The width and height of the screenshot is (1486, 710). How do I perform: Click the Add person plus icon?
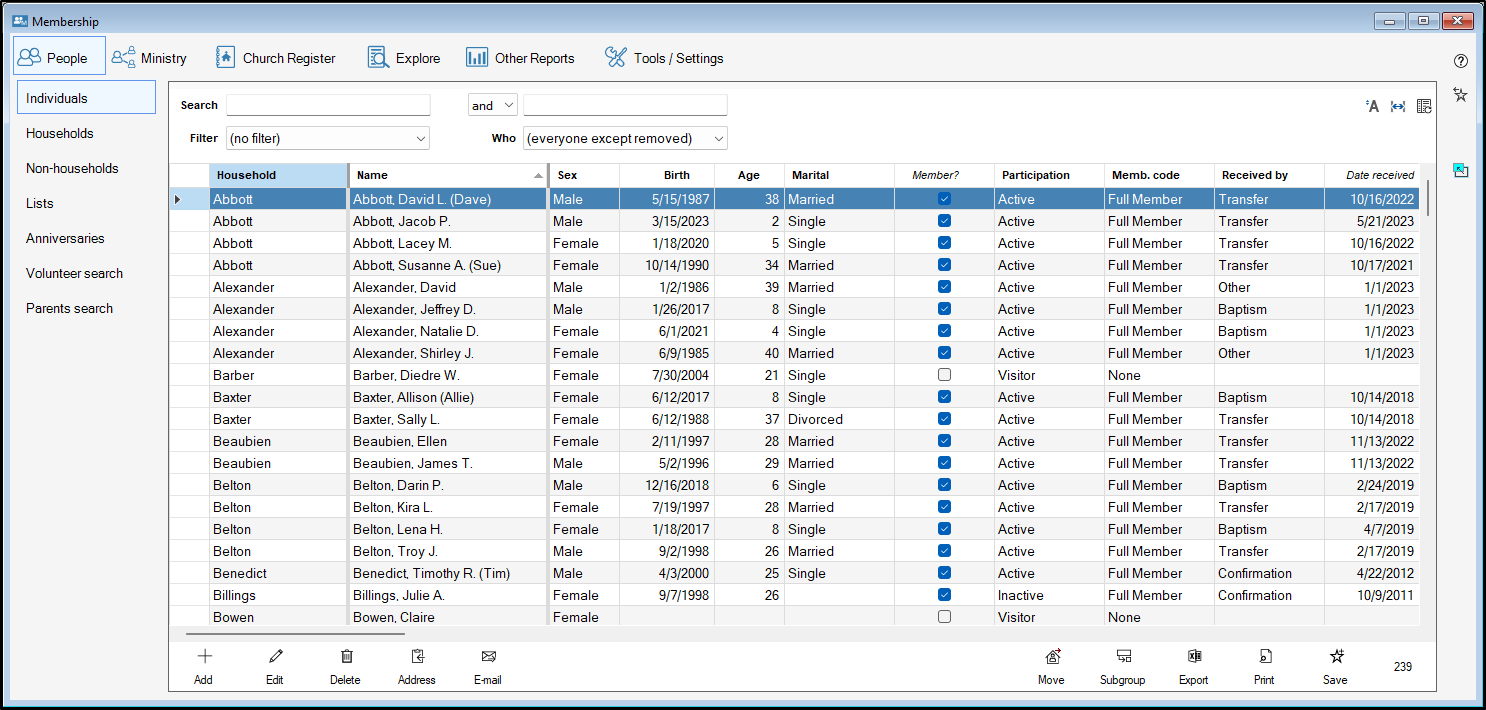click(x=204, y=657)
